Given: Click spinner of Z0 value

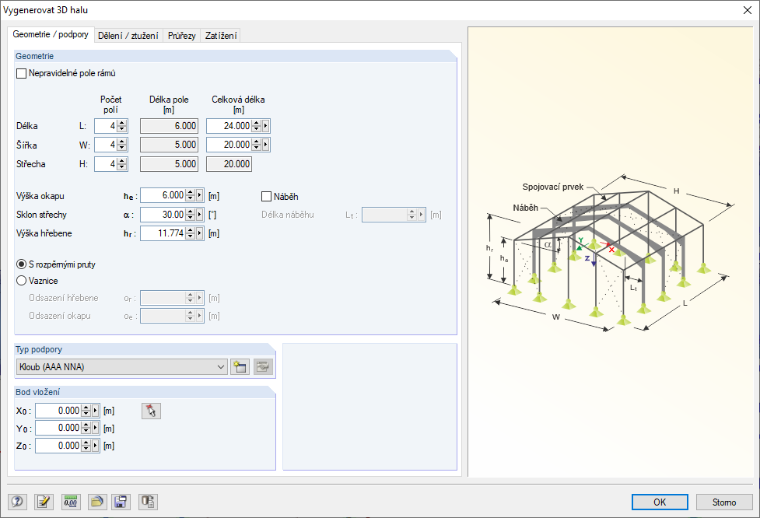Looking at the screenshot, I should click(x=86, y=446).
